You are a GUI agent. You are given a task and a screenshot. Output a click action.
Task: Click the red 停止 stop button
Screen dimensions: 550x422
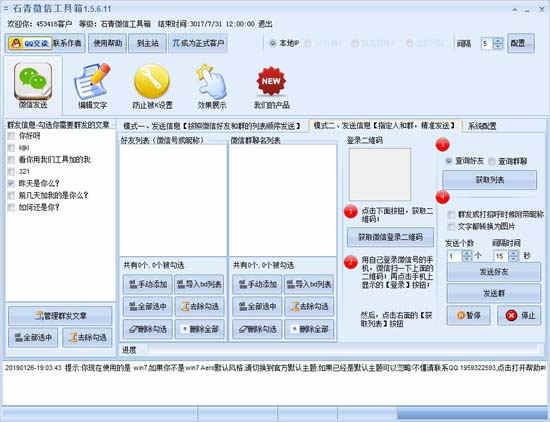click(x=519, y=315)
